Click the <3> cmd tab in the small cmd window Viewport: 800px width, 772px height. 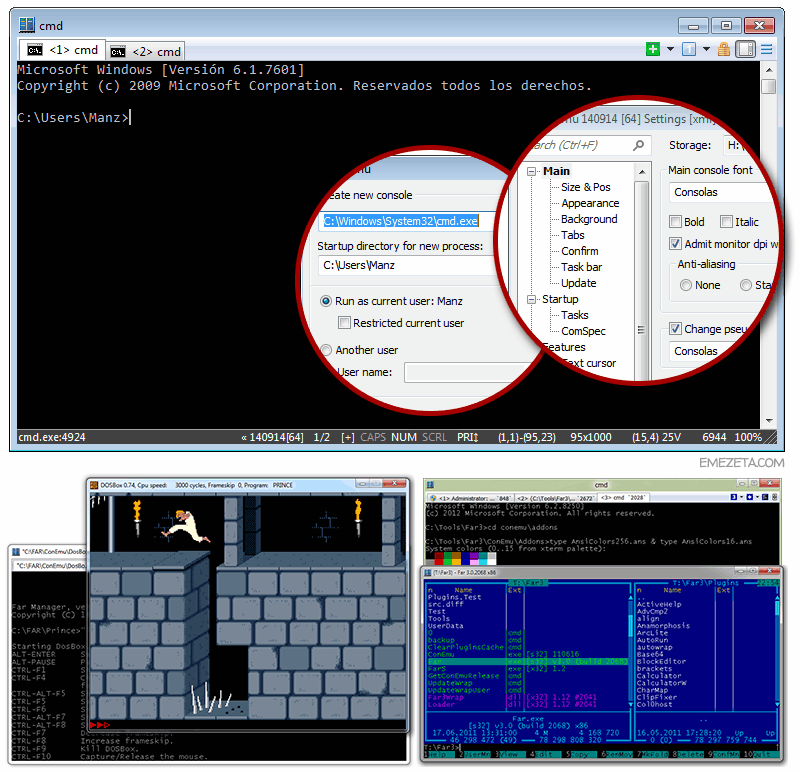622,497
